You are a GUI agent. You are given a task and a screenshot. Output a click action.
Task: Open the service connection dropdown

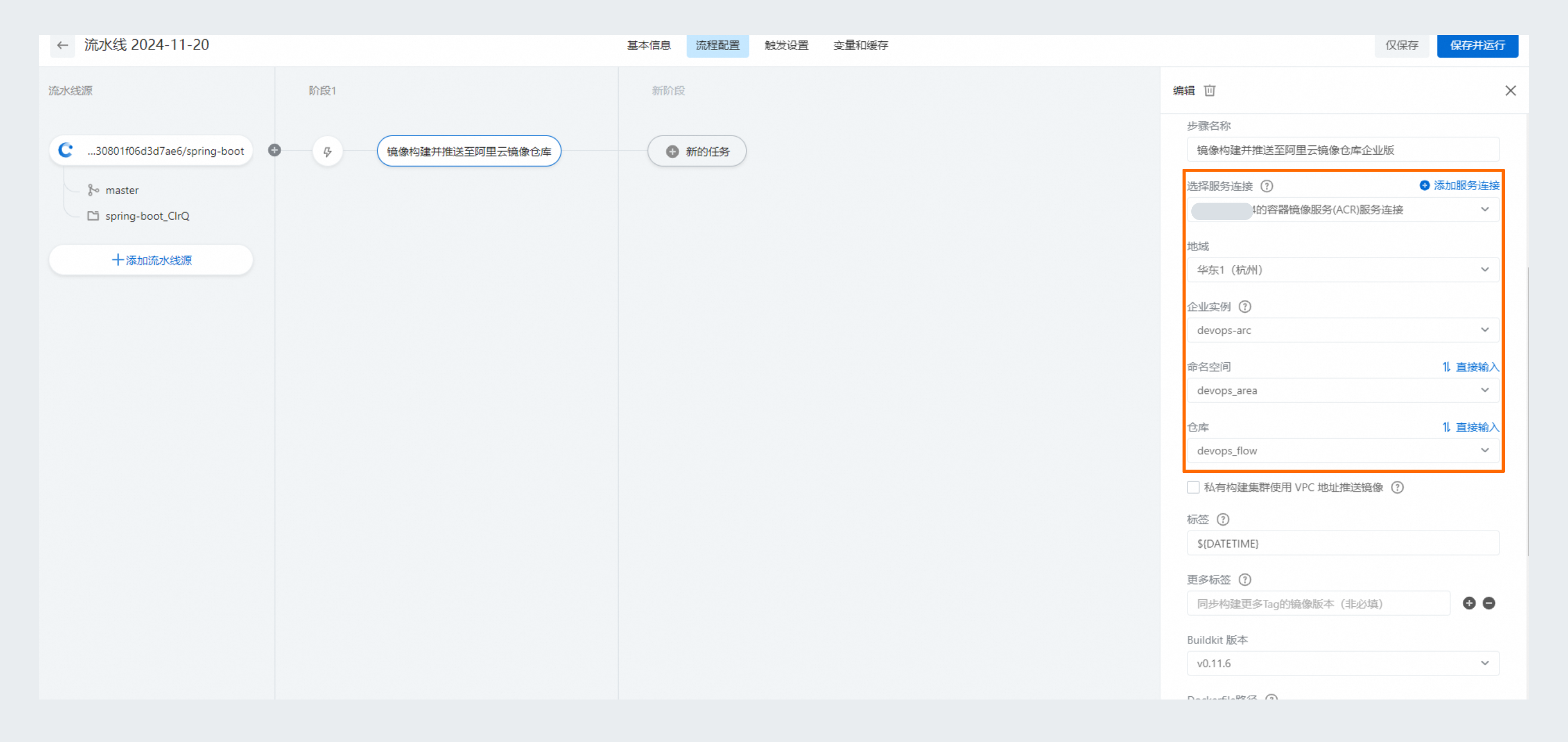point(1343,210)
